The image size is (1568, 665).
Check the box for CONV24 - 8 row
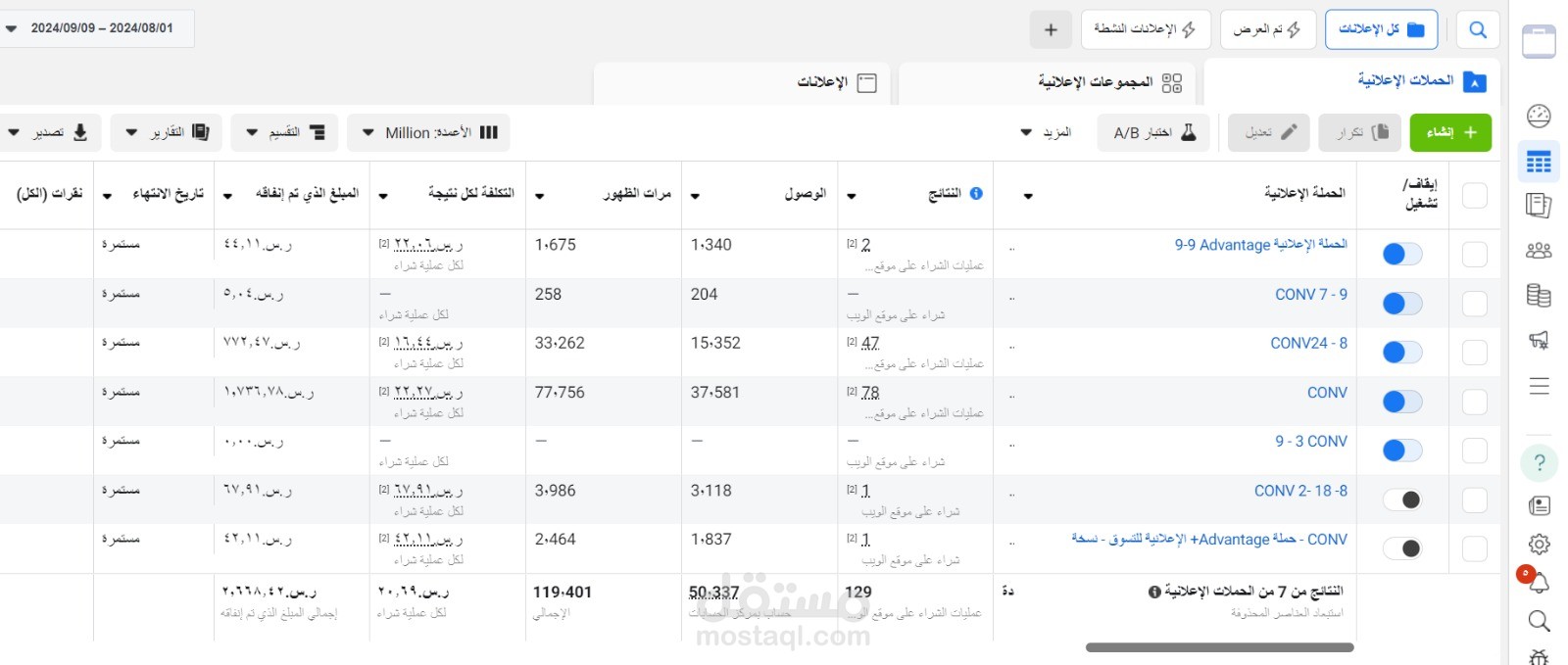(x=1475, y=353)
